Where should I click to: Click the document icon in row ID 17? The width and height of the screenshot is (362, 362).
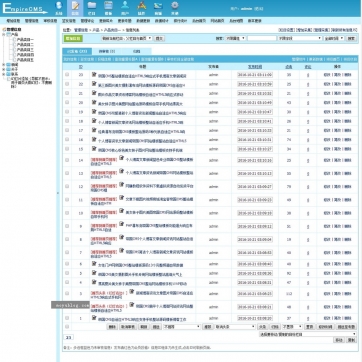click(x=94, y=130)
